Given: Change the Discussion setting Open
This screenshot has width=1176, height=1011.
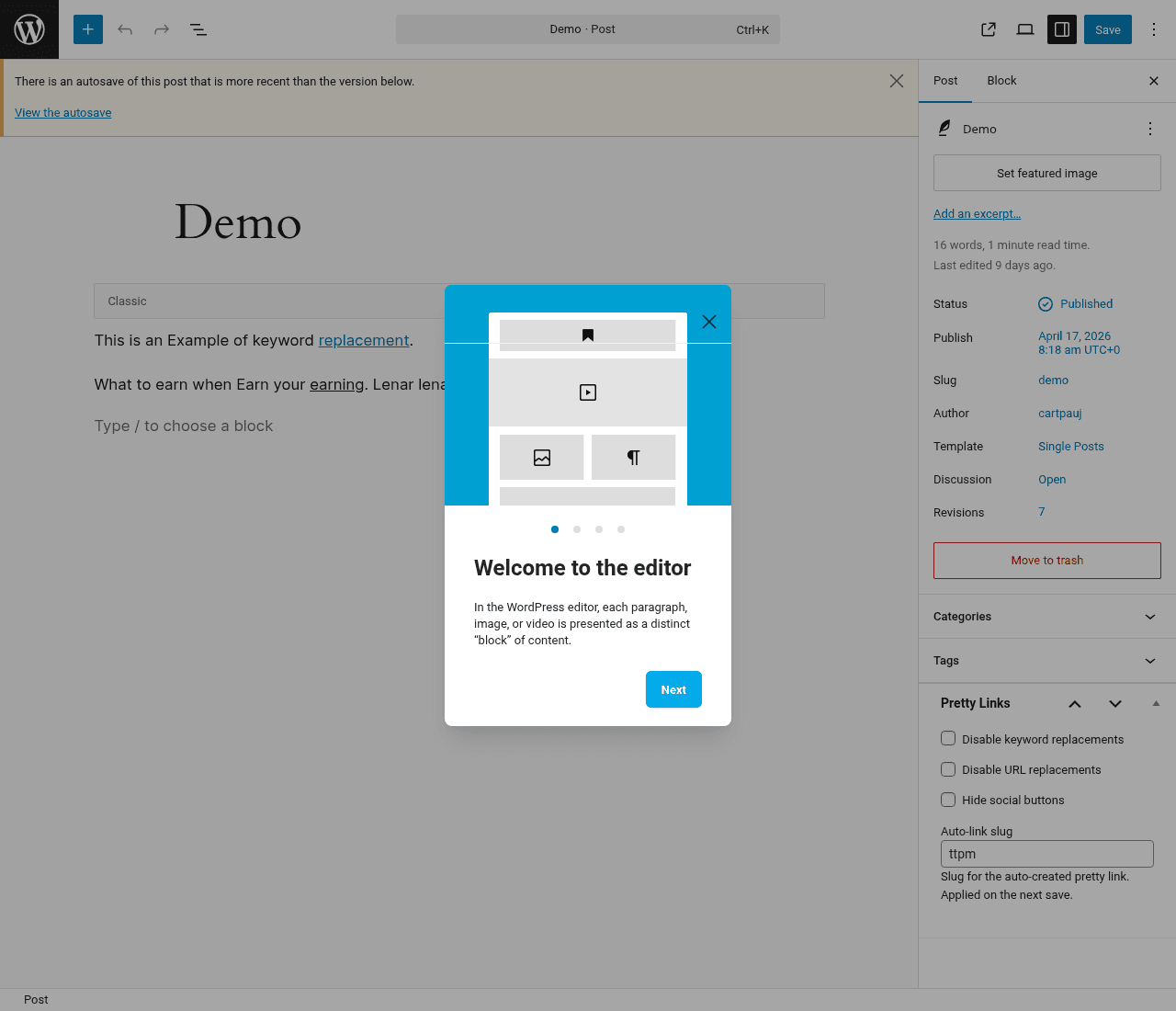Looking at the screenshot, I should click(1052, 480).
